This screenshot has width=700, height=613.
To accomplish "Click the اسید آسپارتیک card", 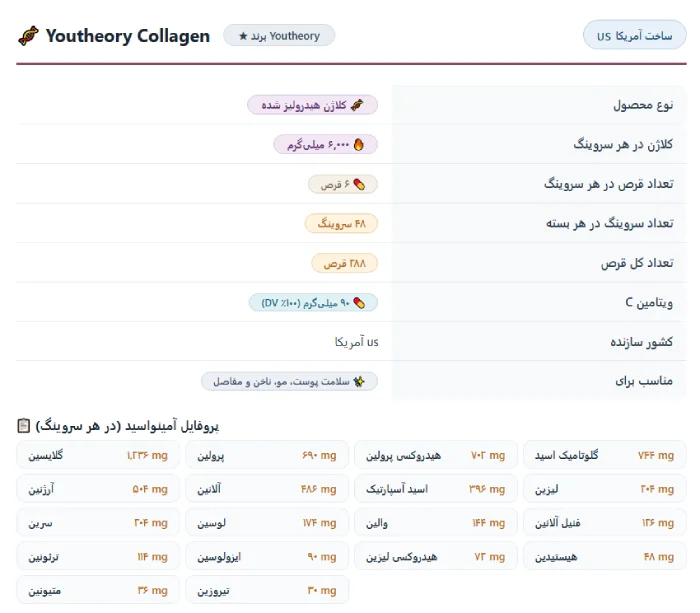I will (436, 489).
